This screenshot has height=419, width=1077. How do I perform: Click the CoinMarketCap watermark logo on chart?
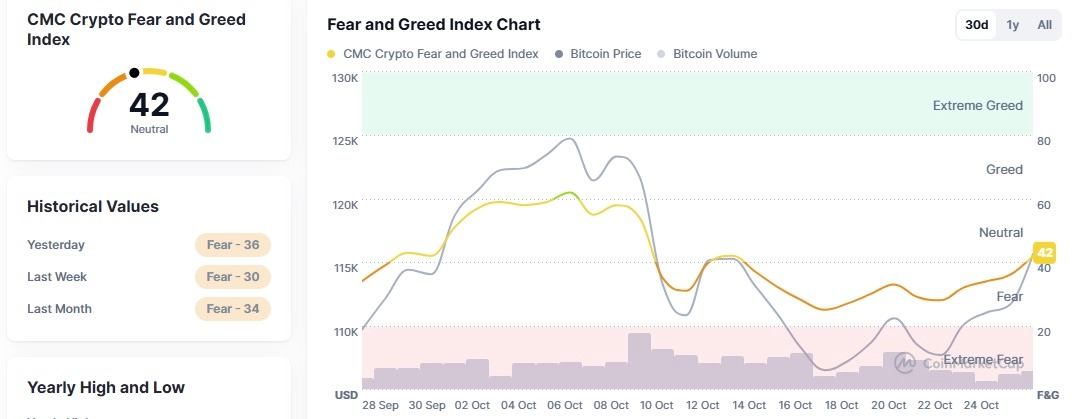(907, 363)
